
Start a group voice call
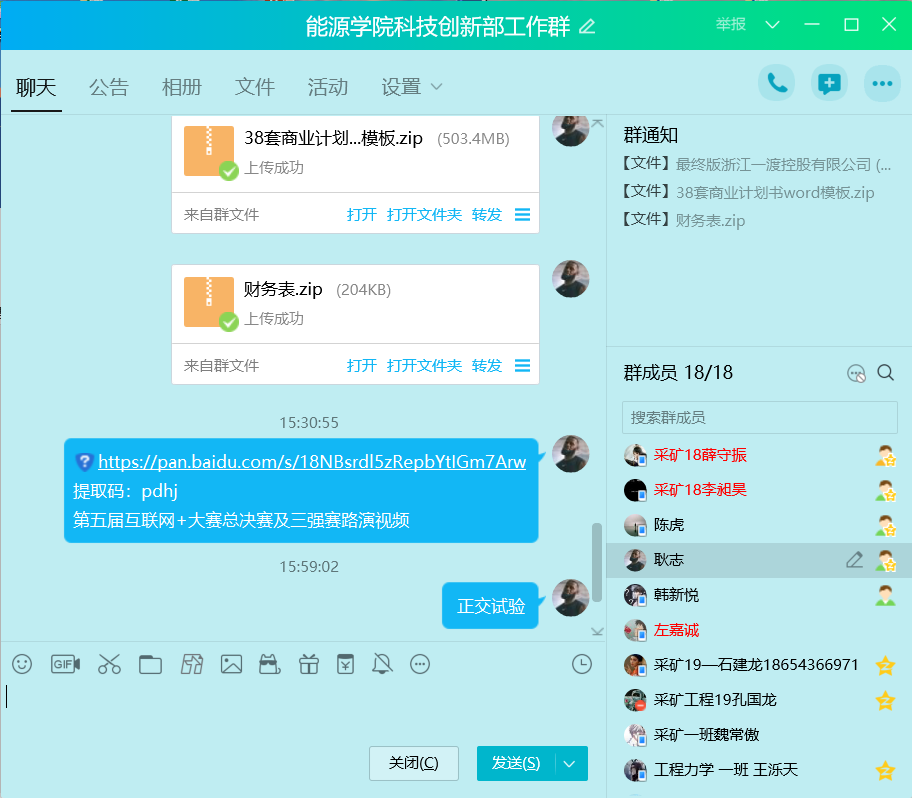tap(776, 84)
